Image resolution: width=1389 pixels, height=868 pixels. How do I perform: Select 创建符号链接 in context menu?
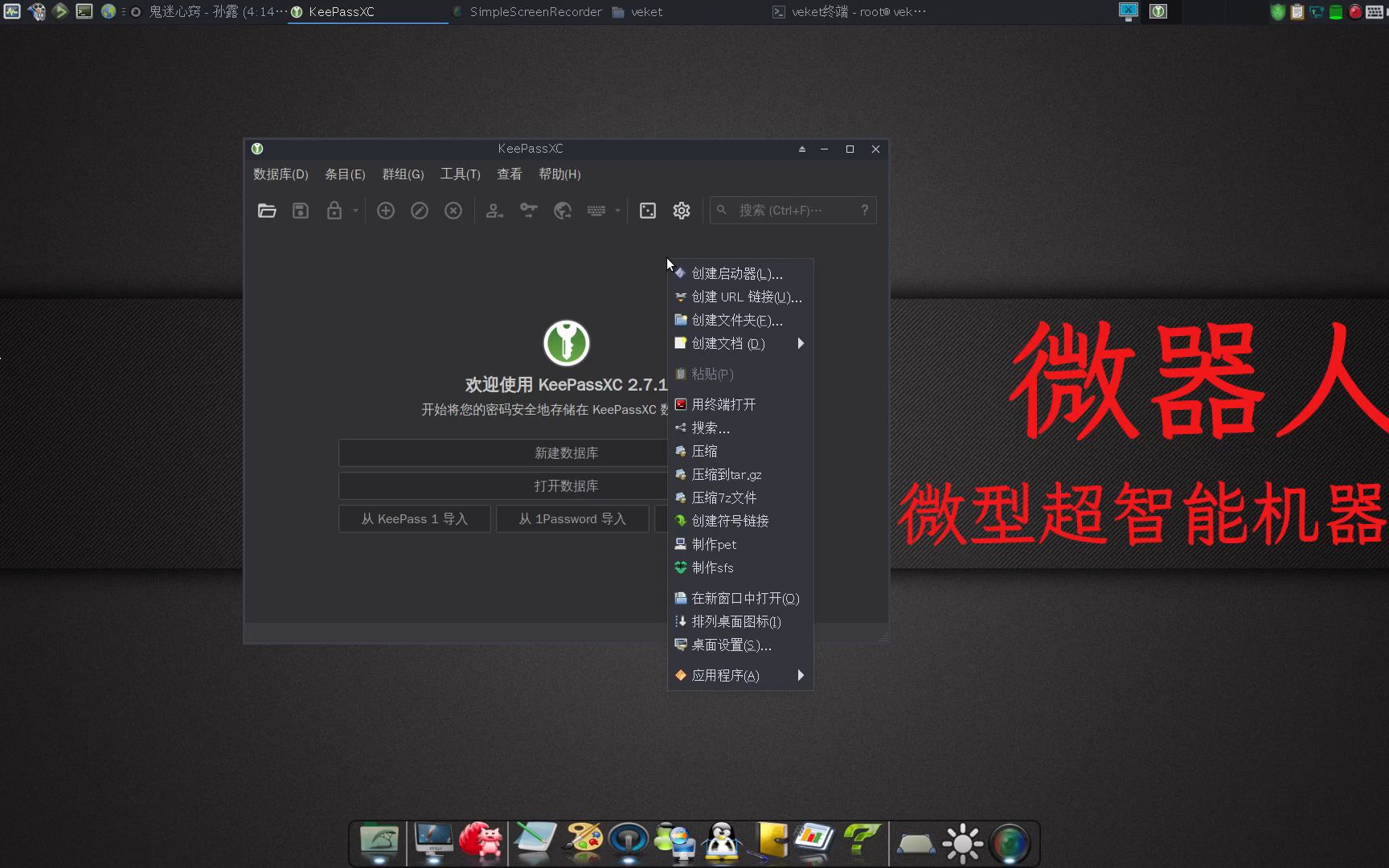(x=740, y=522)
